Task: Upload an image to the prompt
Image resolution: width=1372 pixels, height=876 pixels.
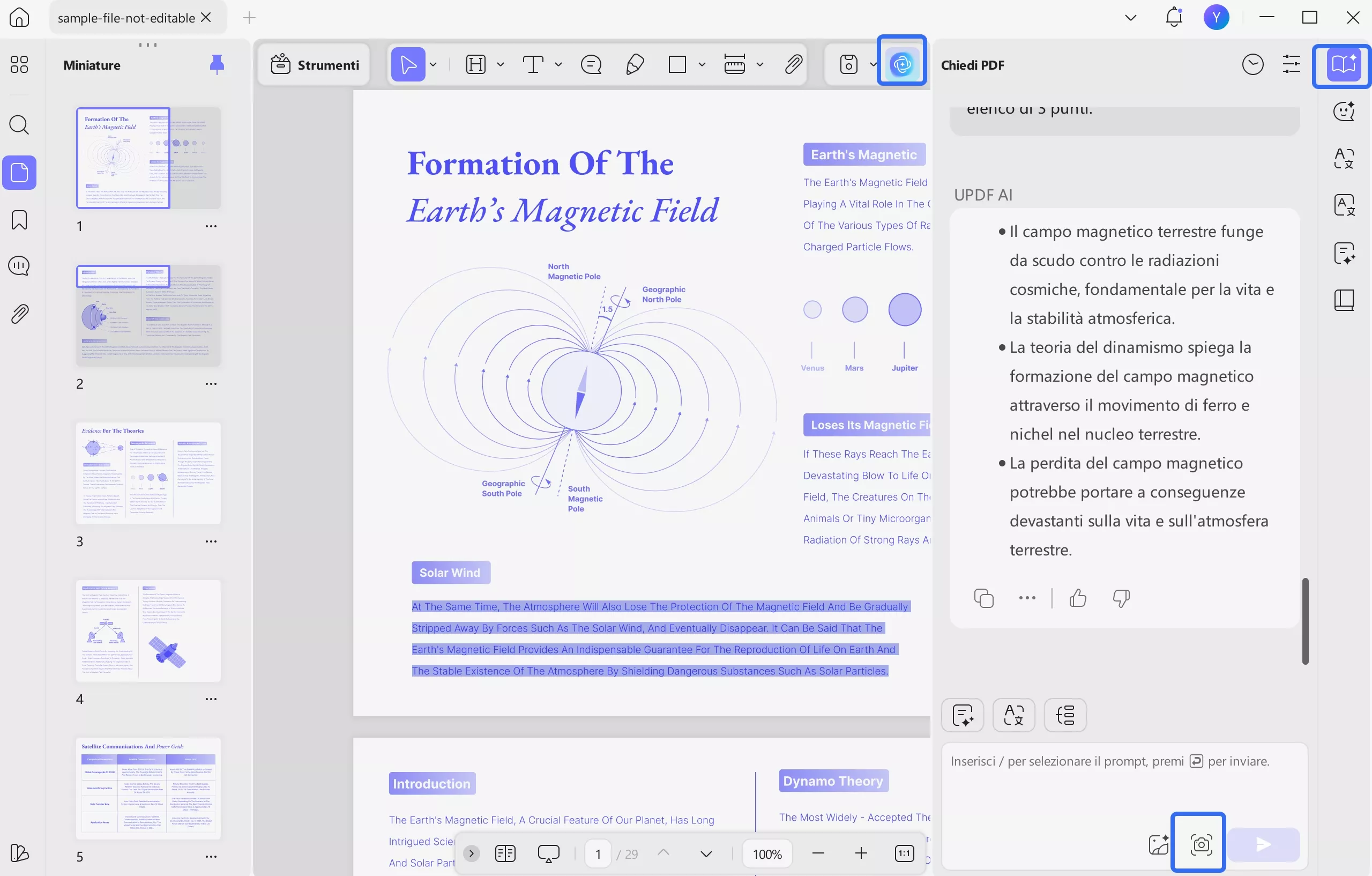Action: pyautogui.click(x=1158, y=845)
